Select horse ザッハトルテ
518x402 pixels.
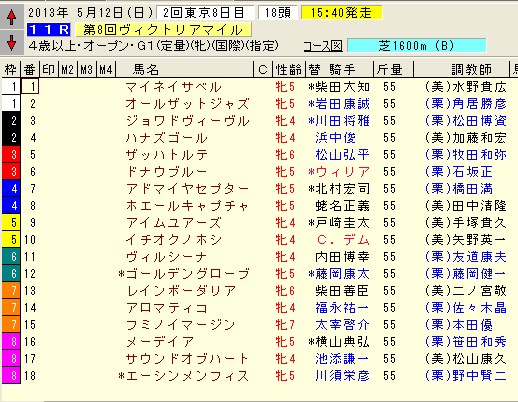click(x=166, y=155)
